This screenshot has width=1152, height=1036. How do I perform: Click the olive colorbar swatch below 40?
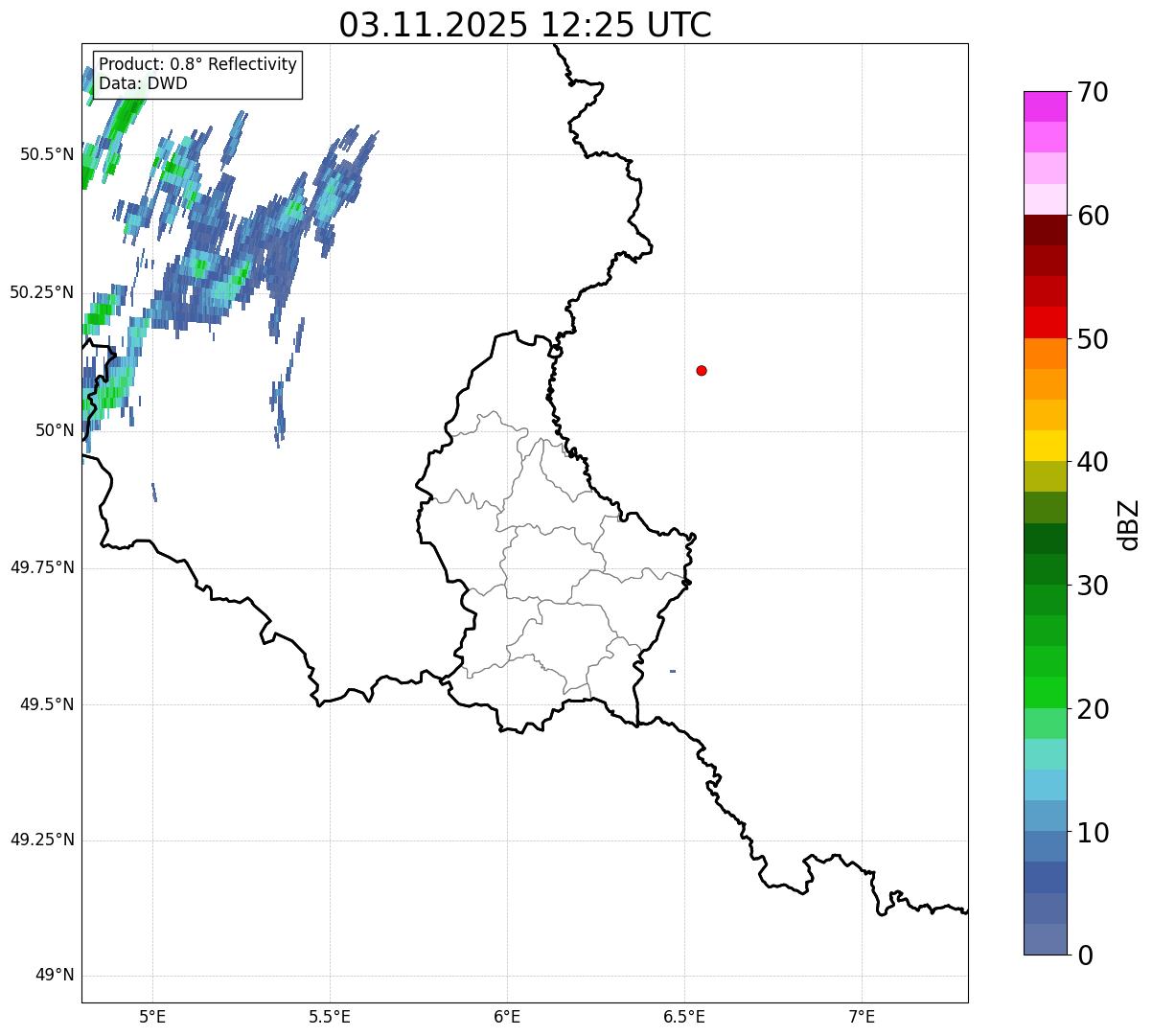point(1045,476)
